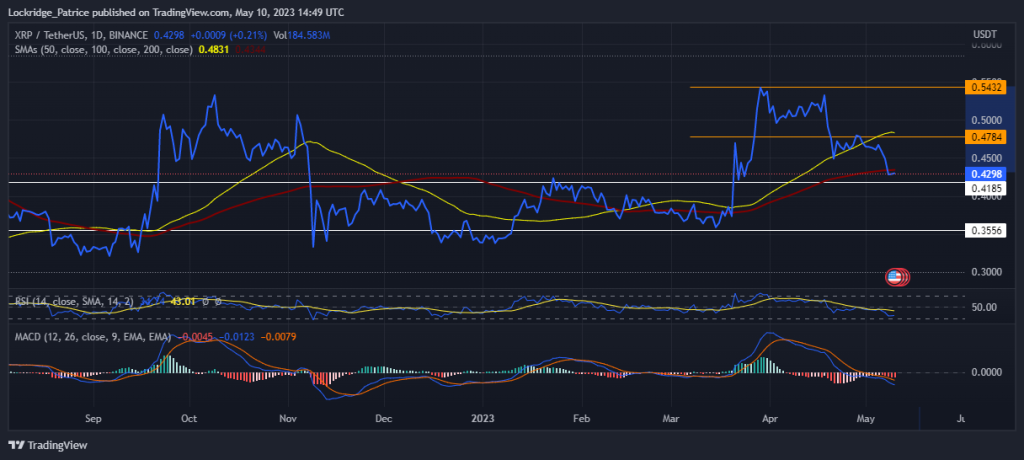Click the TradingView logo at bottom left
The height and width of the screenshot is (460, 1024).
47,445
